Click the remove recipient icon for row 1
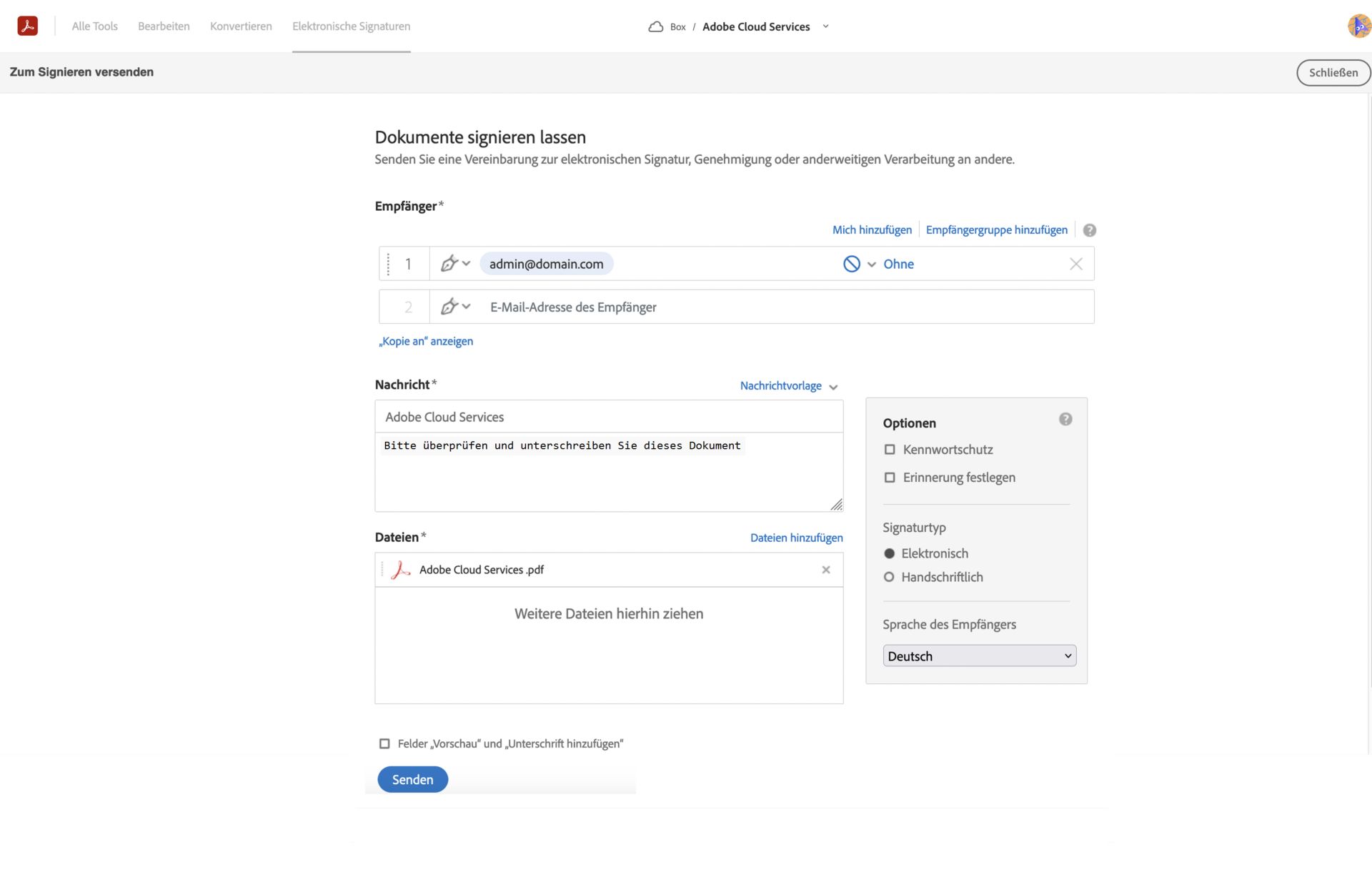Screen dimensions: 1372x885 pos(1076,263)
